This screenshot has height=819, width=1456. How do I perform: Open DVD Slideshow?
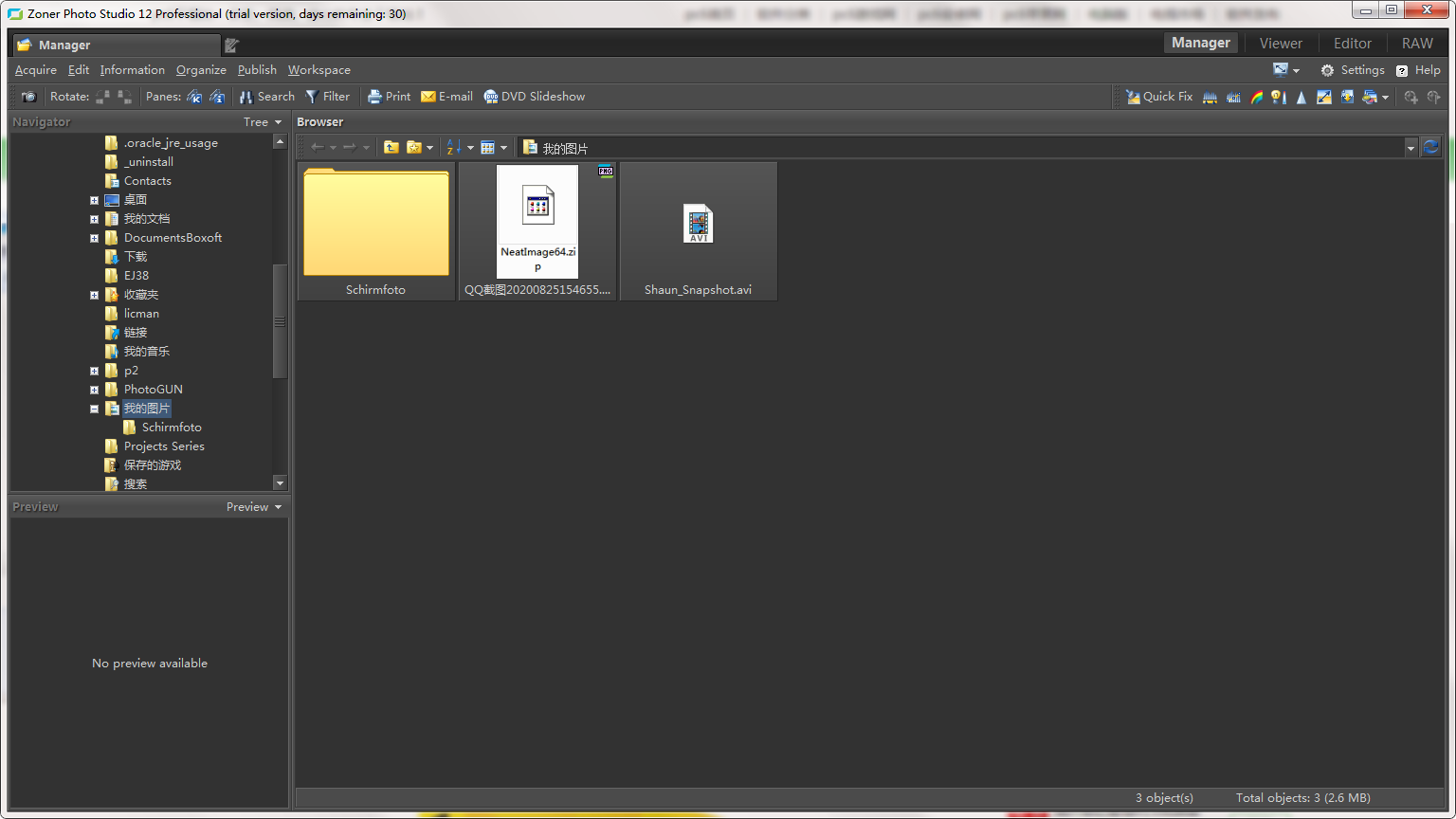(x=534, y=97)
